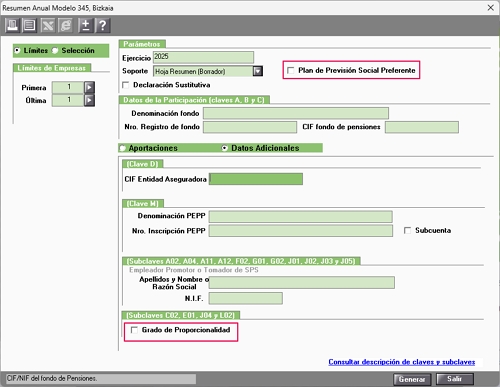
Task: Select the Aportaciones radio option
Action: 122,148
